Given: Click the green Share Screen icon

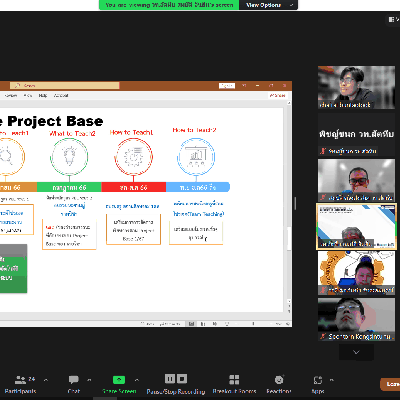Looking at the screenshot, I should (x=119, y=379).
